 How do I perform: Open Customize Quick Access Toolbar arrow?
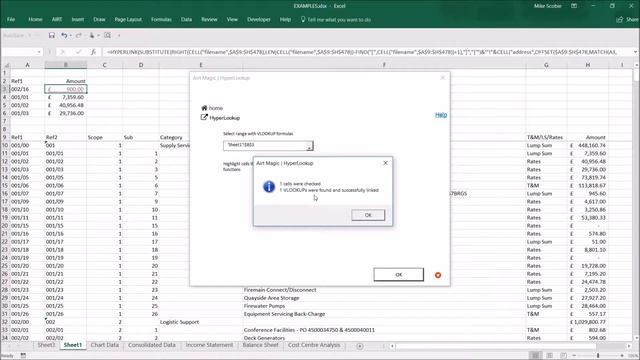pos(119,36)
